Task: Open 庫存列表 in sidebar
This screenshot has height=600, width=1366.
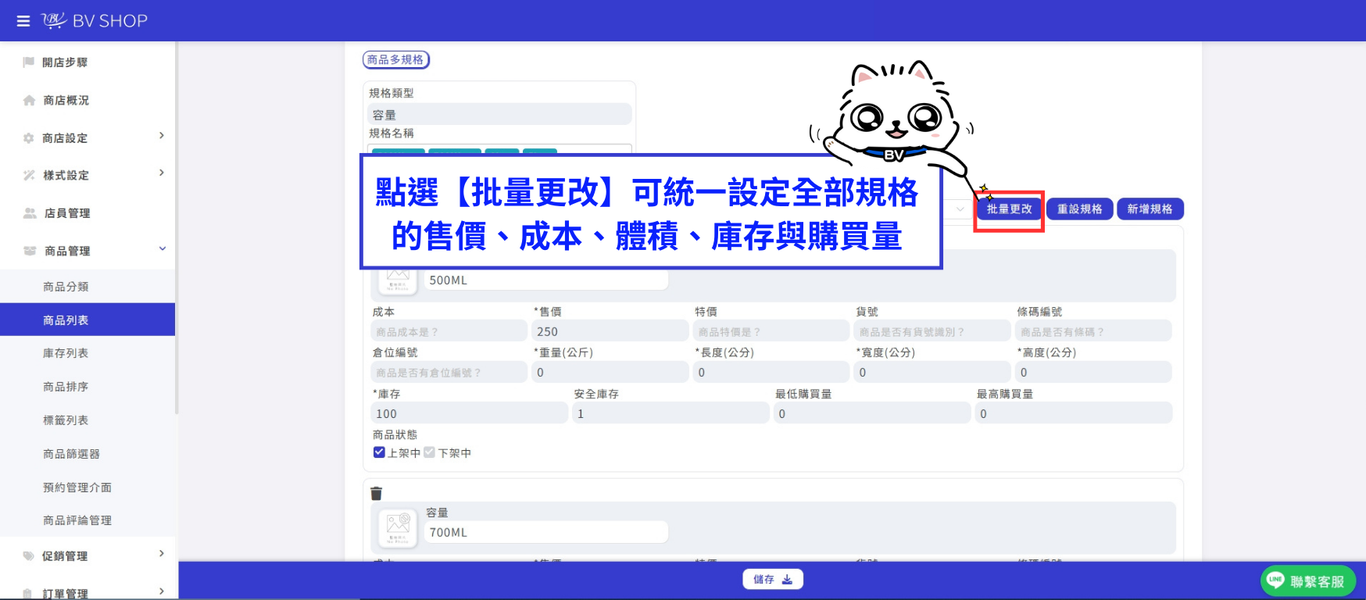Action: pyautogui.click(x=66, y=353)
